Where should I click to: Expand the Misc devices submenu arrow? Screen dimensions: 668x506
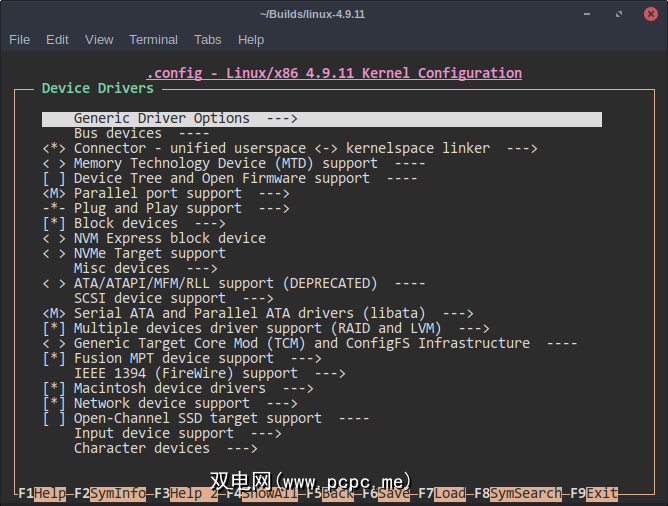(x=202, y=269)
